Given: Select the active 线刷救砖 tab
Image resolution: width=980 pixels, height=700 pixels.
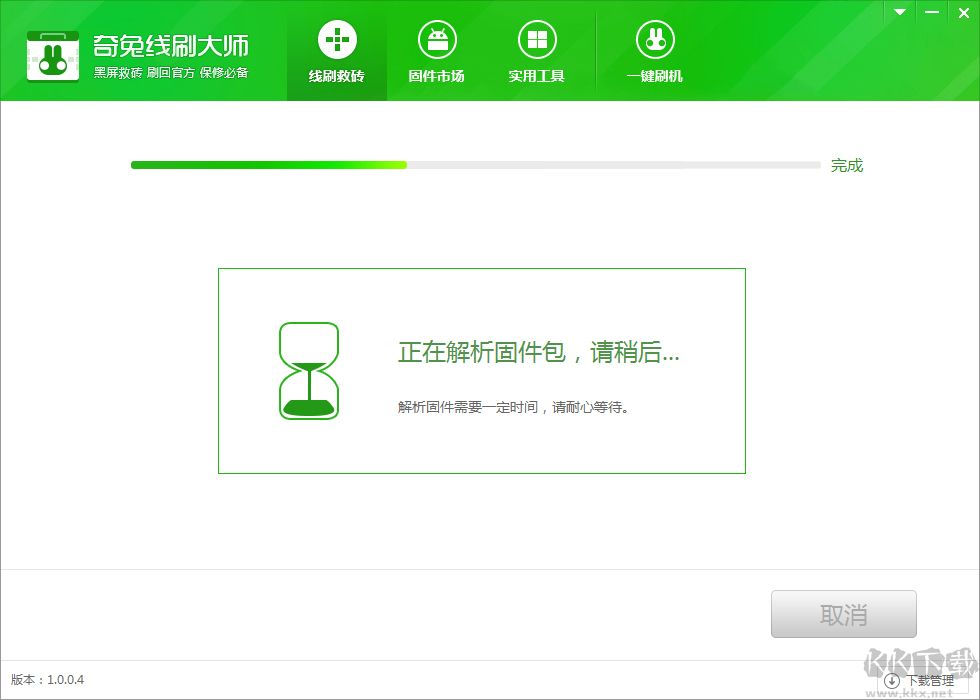Looking at the screenshot, I should [x=336, y=52].
